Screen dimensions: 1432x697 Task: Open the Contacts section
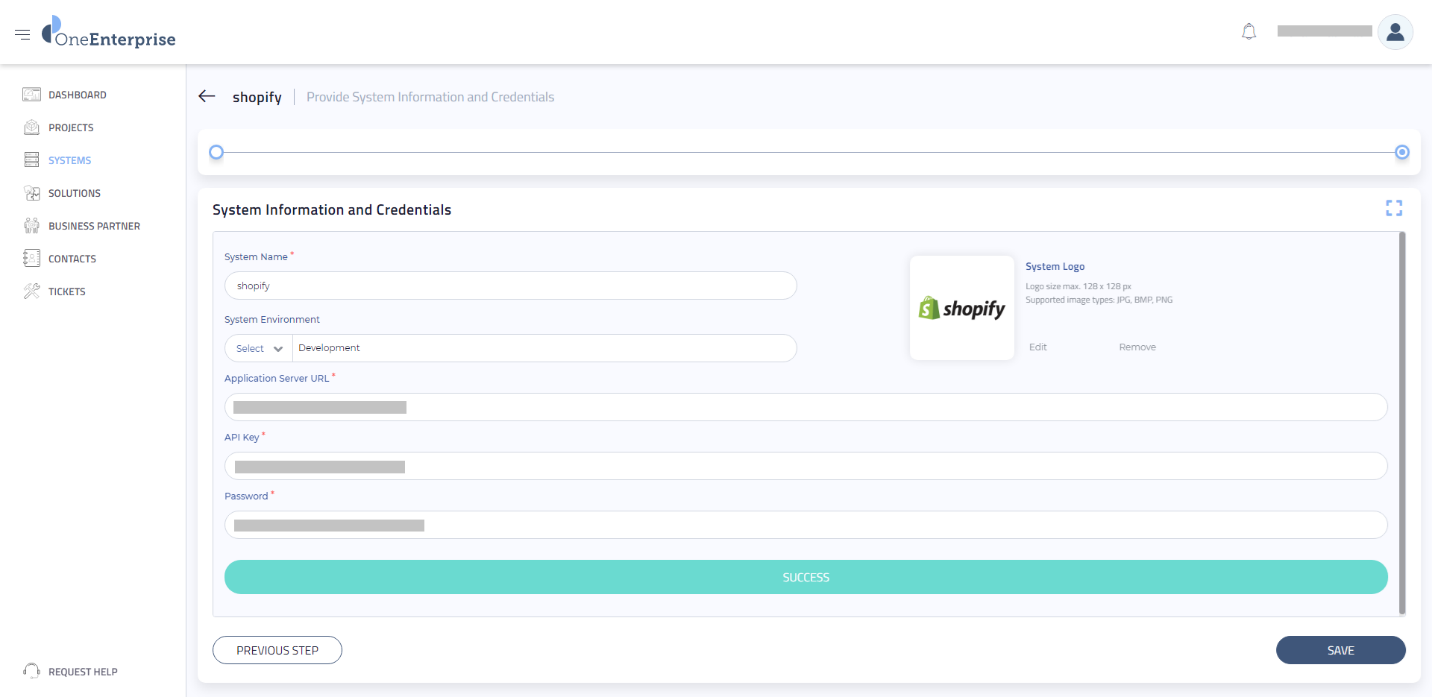click(x=72, y=258)
